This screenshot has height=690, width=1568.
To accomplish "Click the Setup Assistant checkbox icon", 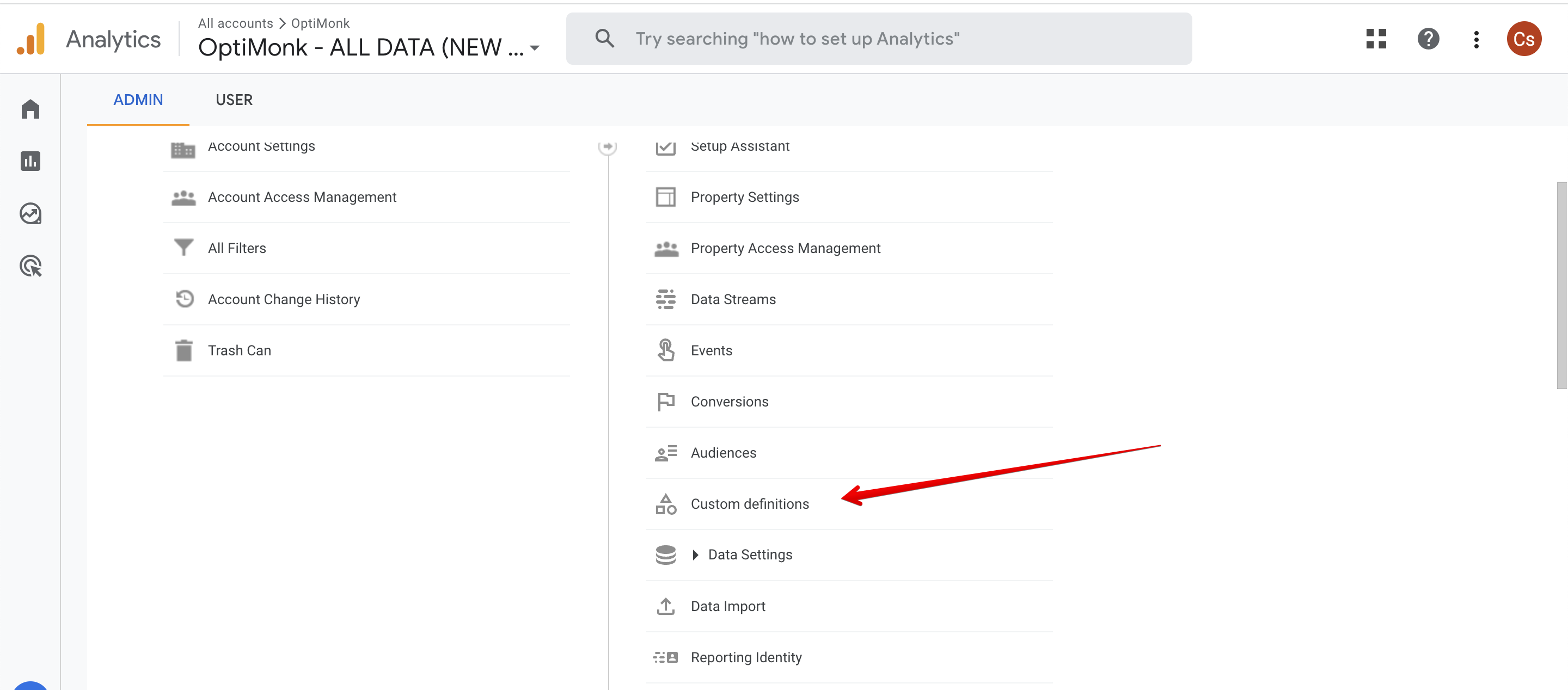I will (665, 148).
